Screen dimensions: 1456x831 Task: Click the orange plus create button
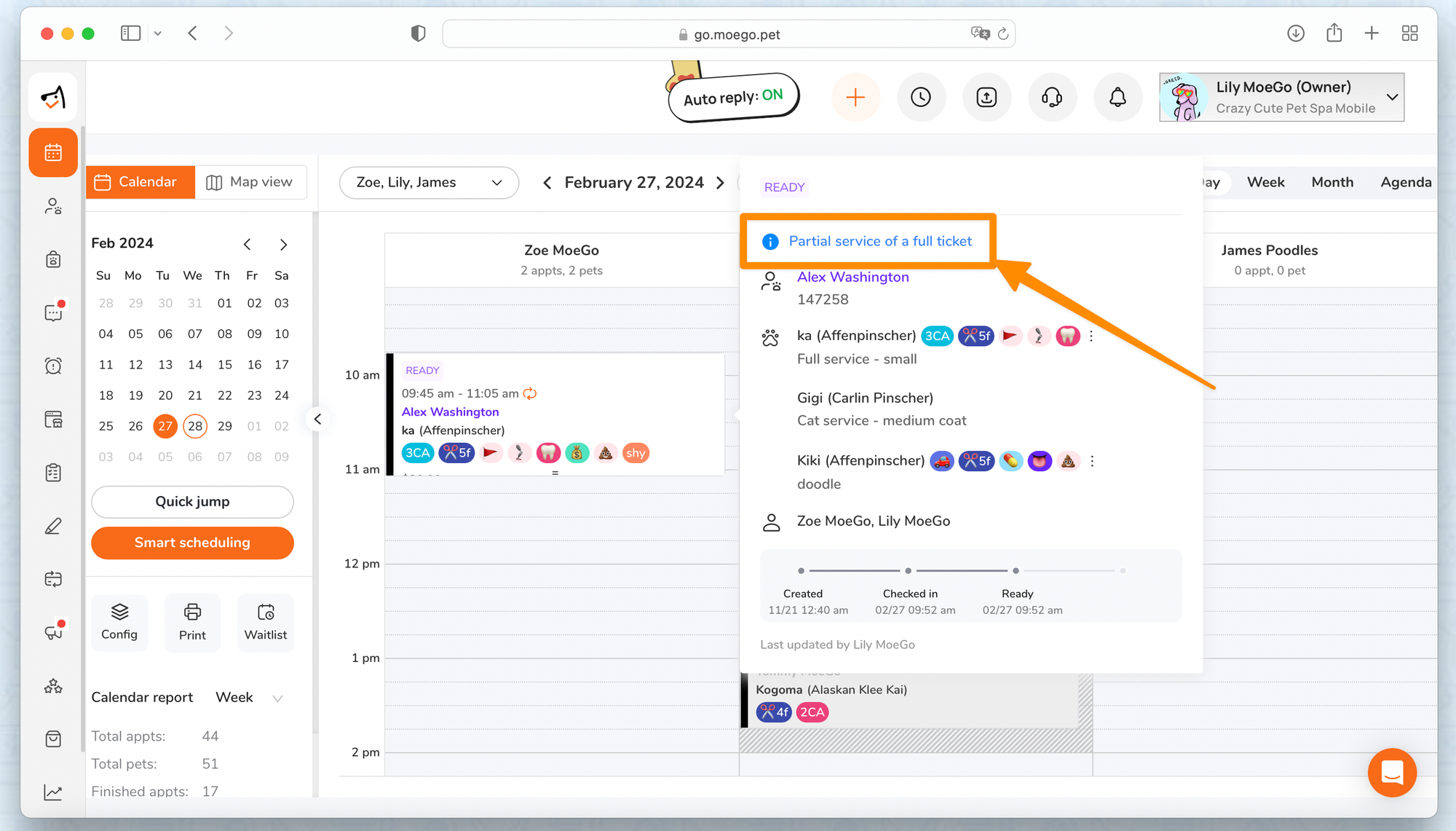[x=855, y=97]
